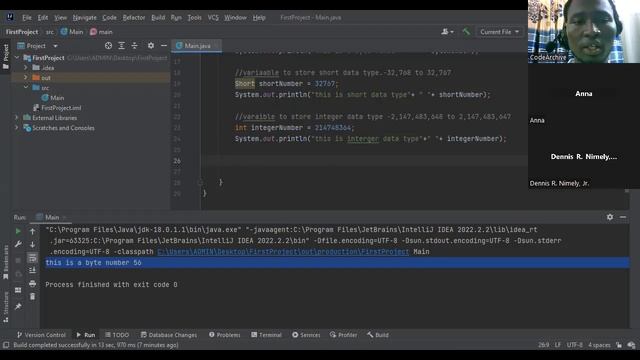Open the Terminal tool window
Image resolution: width=640 pixels, height=360 pixels.
point(266,335)
